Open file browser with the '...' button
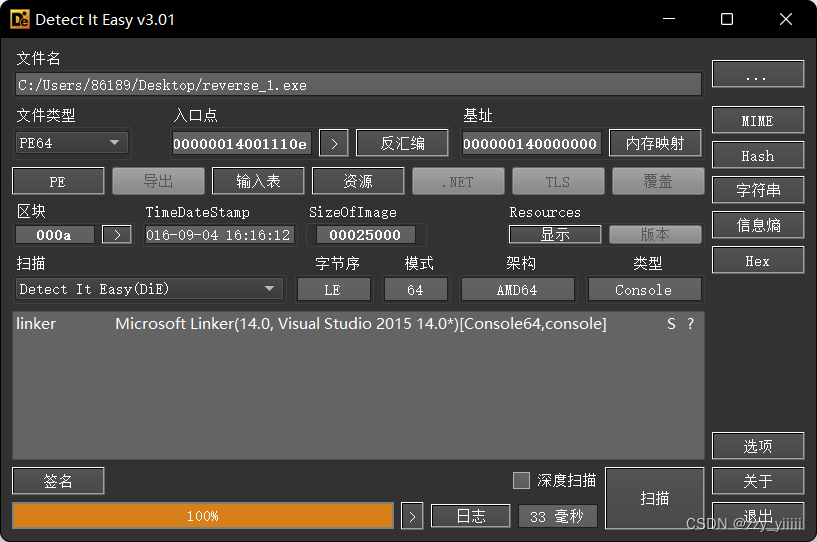This screenshot has width=817, height=542. [758, 74]
